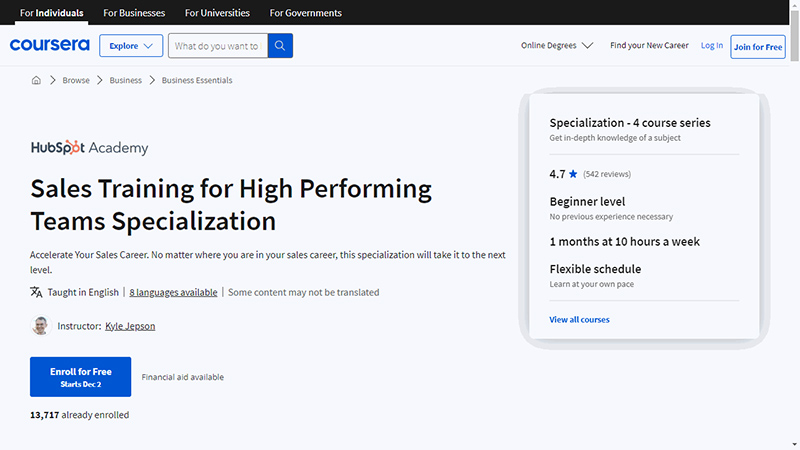
Task: Click the HubSpot Academy logo
Action: (89, 148)
